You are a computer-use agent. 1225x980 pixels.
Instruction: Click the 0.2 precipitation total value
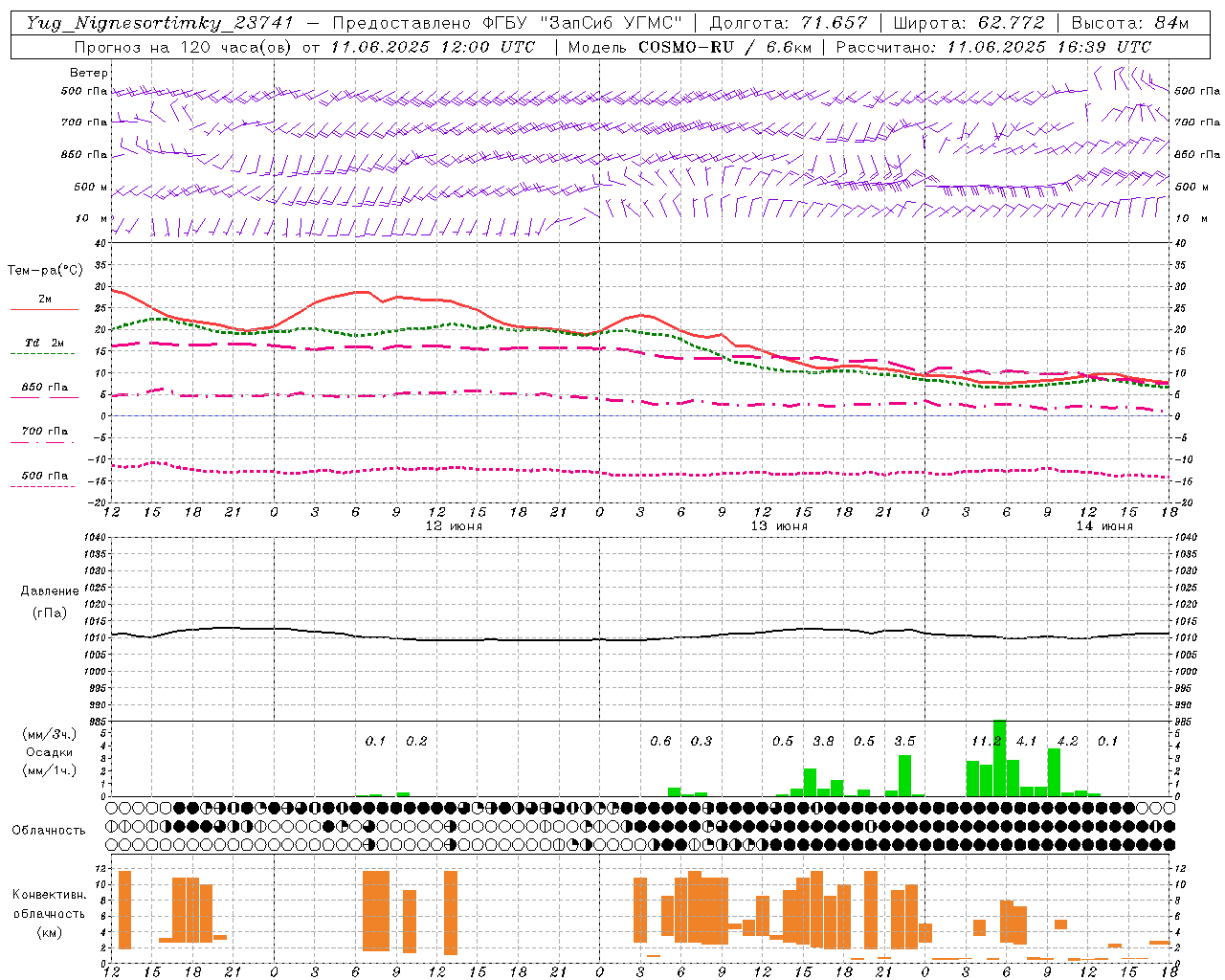point(416,741)
